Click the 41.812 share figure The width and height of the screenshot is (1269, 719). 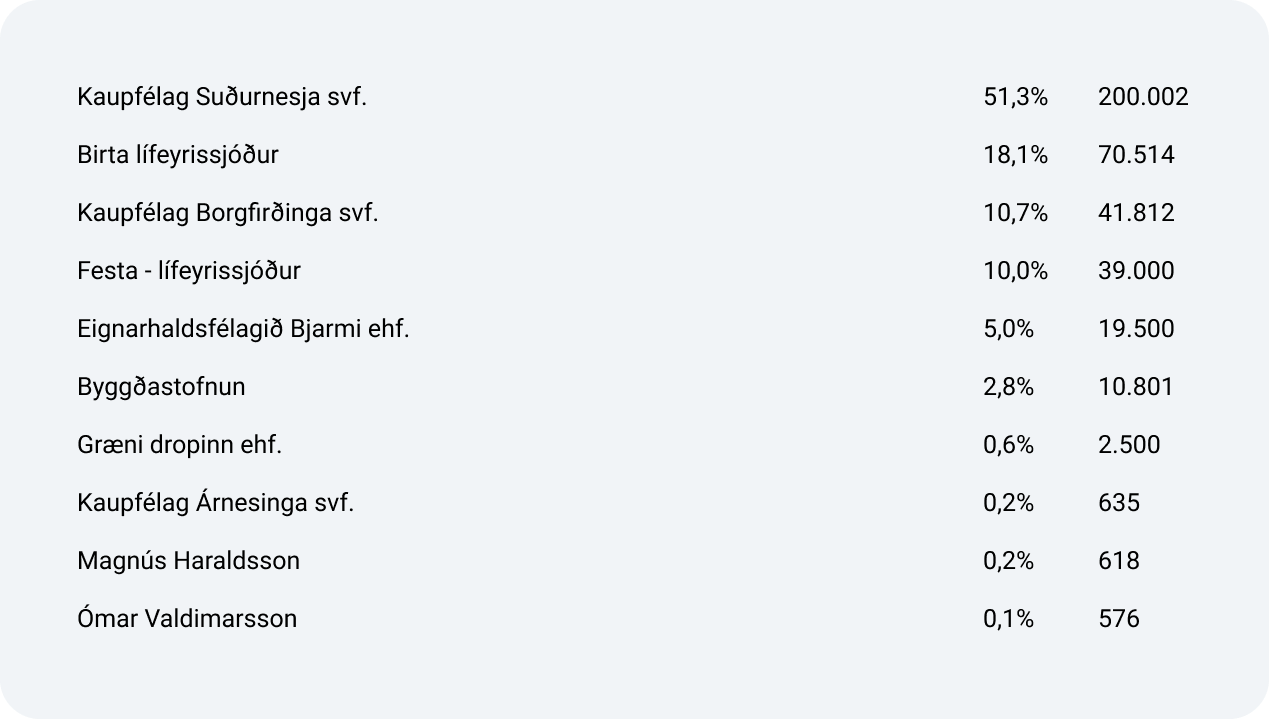tap(1136, 213)
